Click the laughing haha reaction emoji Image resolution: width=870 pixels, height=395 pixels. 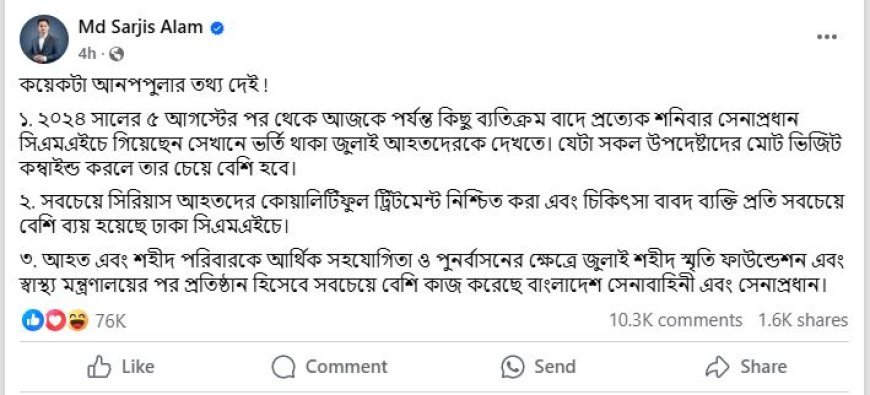(78, 320)
